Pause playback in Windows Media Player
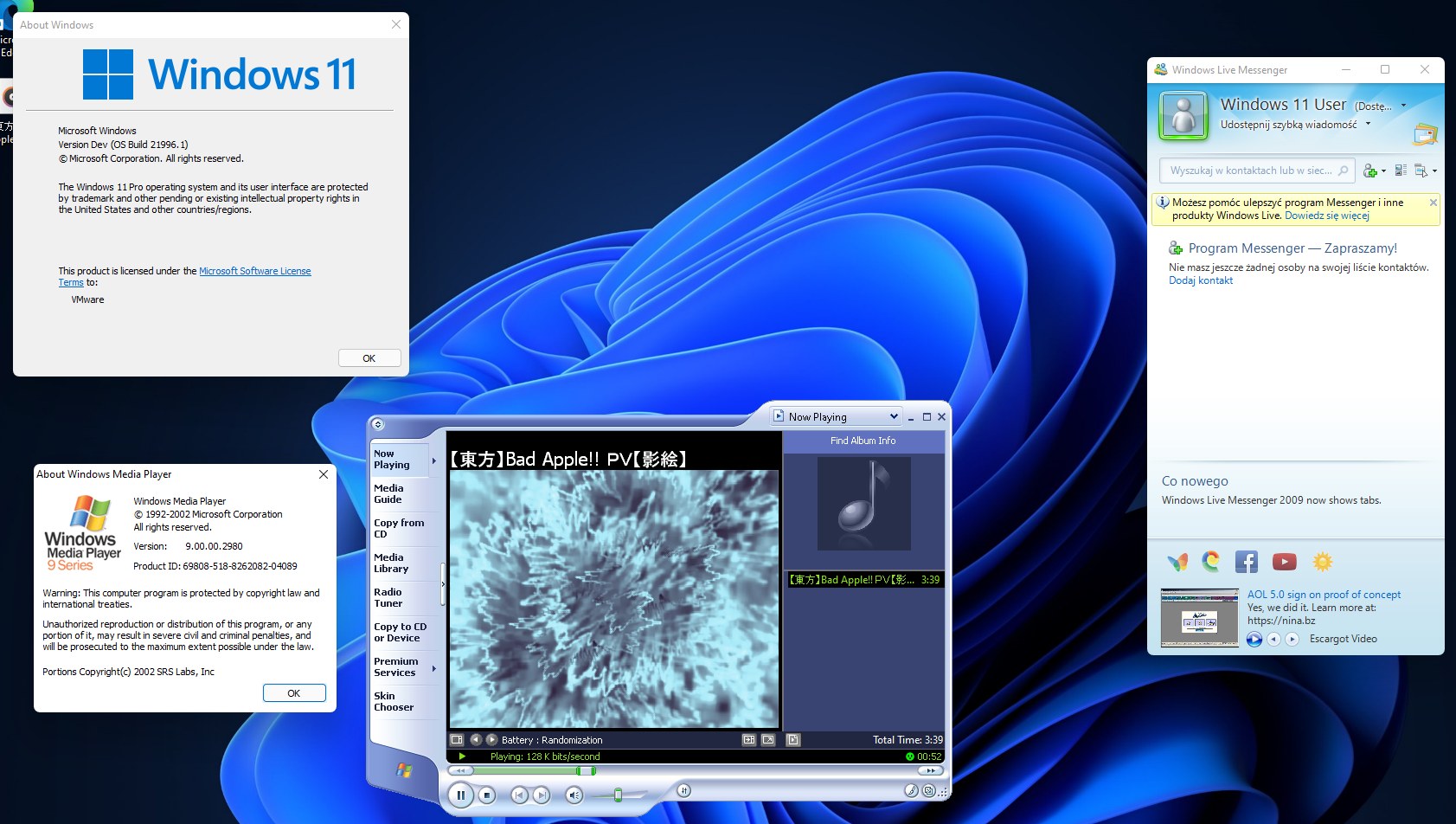The height and width of the screenshot is (824, 1456). click(x=460, y=795)
